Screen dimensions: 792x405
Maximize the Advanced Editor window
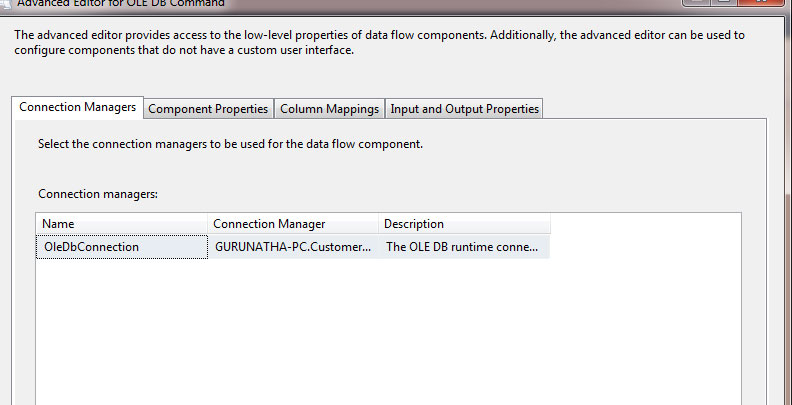[x=723, y=2]
